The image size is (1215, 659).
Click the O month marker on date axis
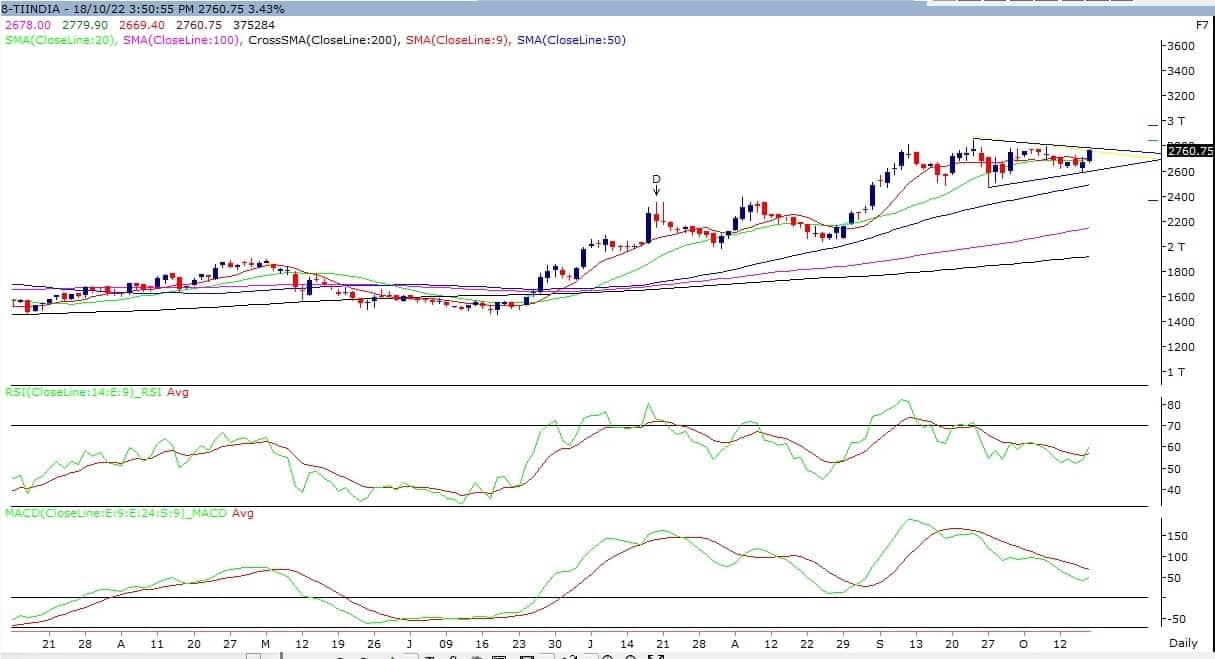pos(1024,644)
